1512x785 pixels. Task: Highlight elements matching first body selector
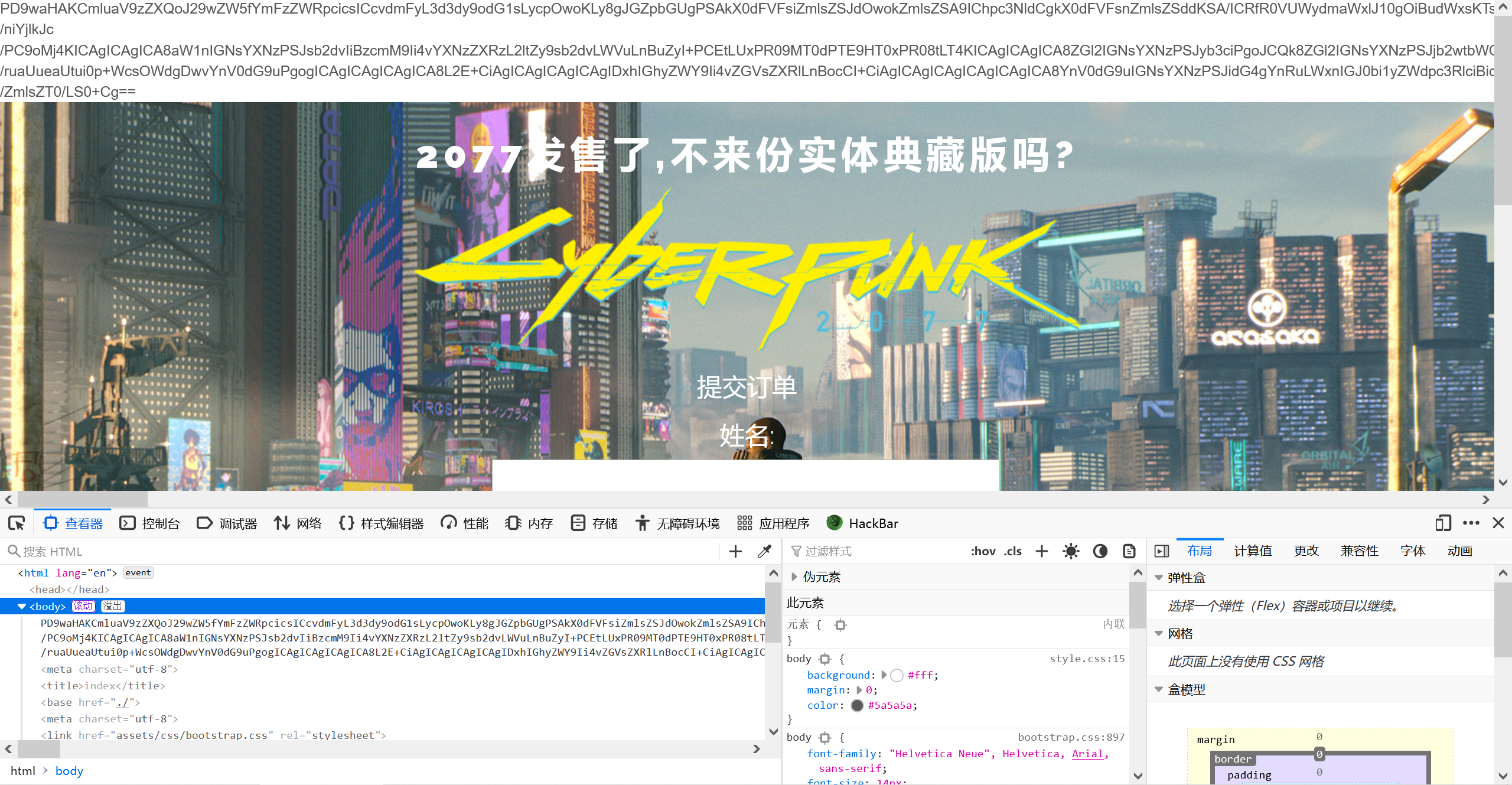click(825, 659)
